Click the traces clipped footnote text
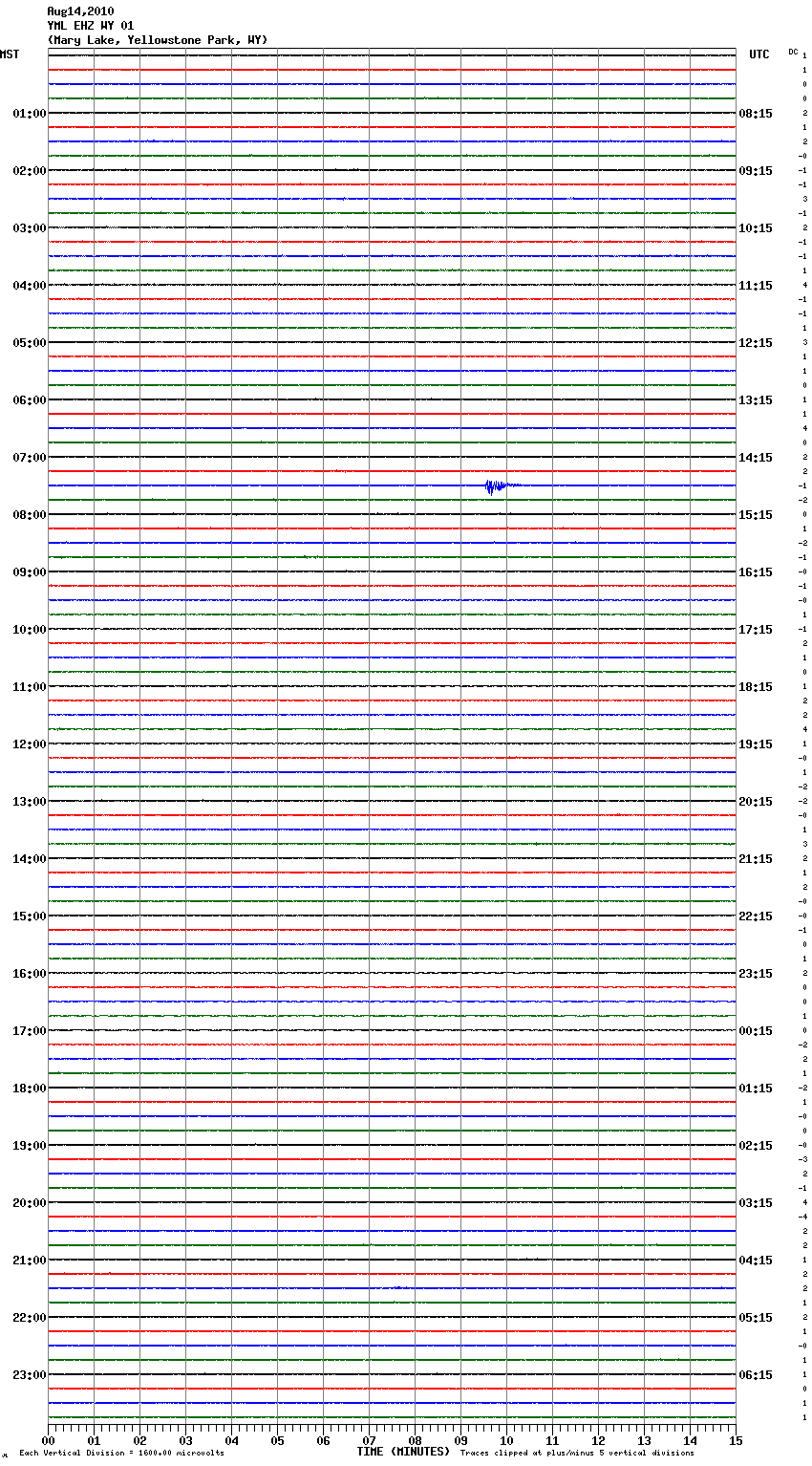This screenshot has width=812, height=1466. tap(577, 1454)
